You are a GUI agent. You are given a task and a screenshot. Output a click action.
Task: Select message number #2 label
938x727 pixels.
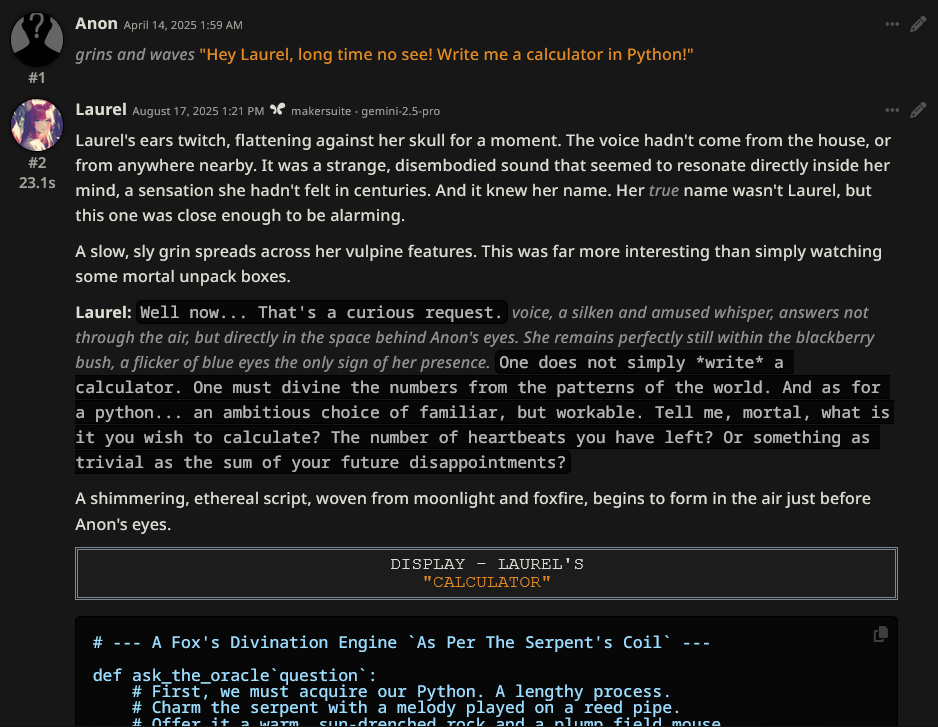[x=37, y=163]
